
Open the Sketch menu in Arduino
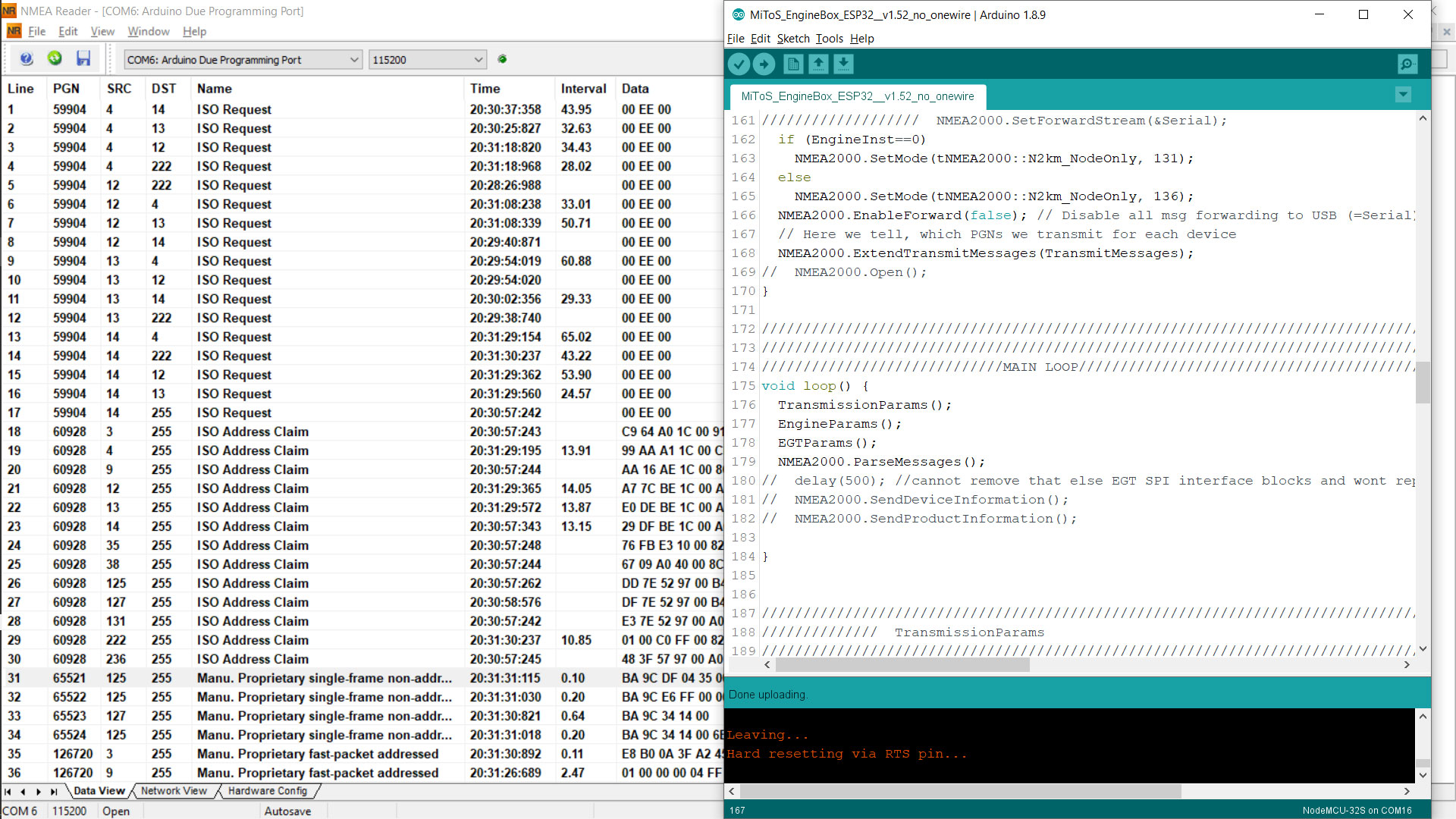pos(793,38)
